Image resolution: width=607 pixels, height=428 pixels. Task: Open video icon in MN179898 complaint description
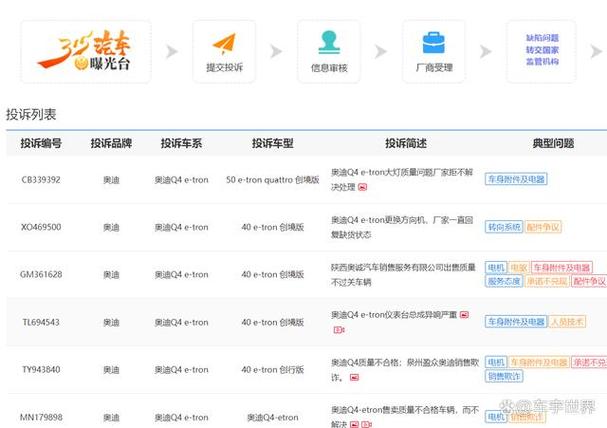pos(367,425)
